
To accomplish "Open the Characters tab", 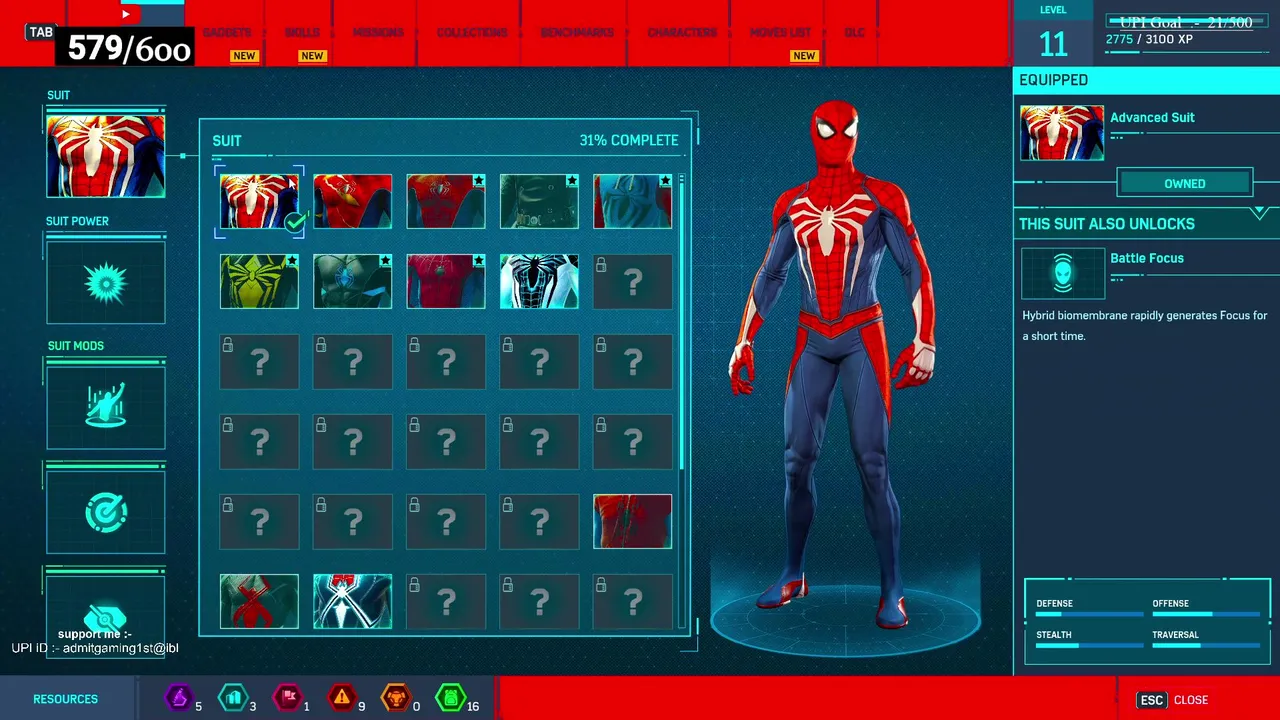I will (682, 33).
